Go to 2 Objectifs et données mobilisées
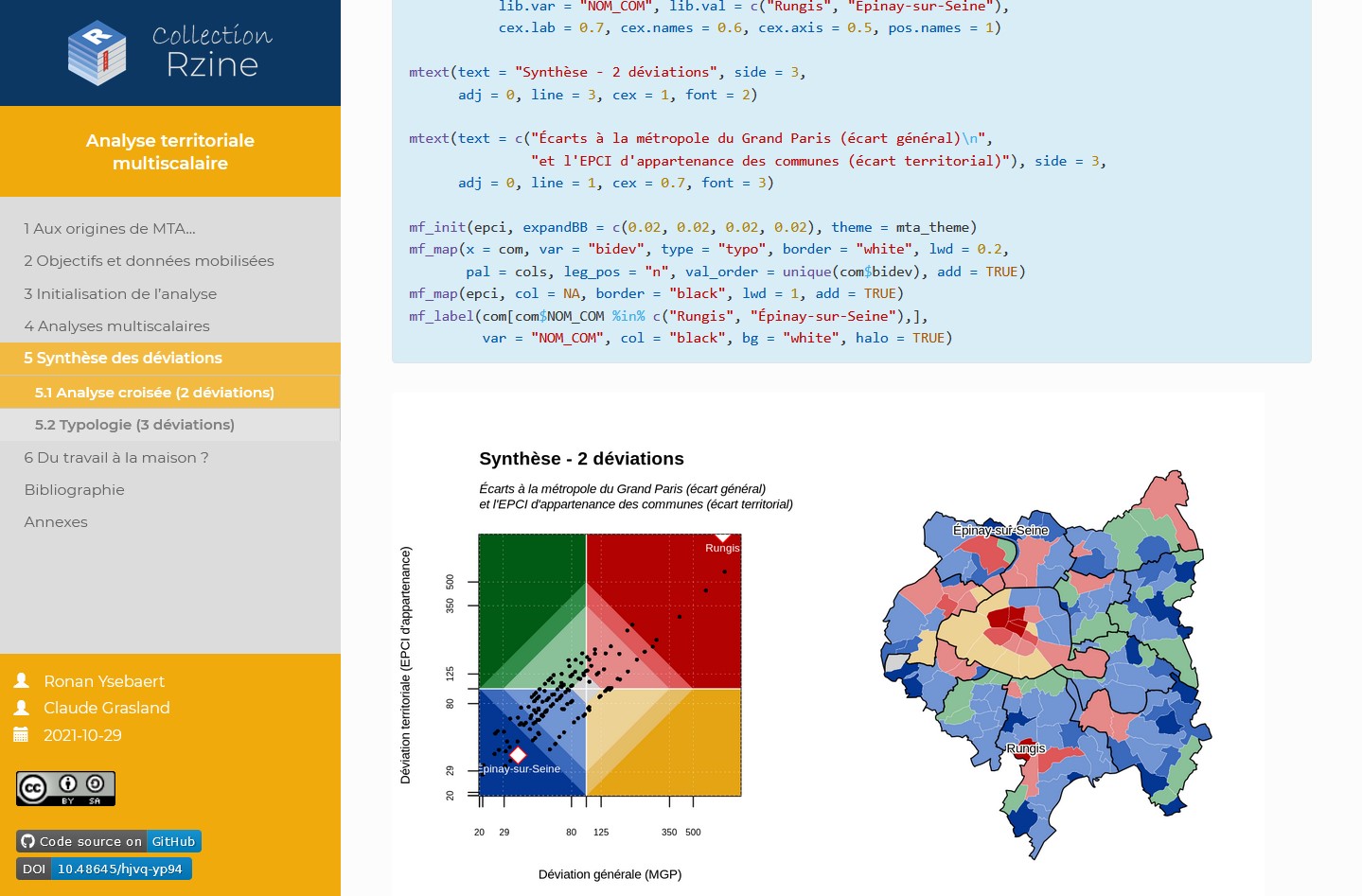The height and width of the screenshot is (896, 1362). 149,260
